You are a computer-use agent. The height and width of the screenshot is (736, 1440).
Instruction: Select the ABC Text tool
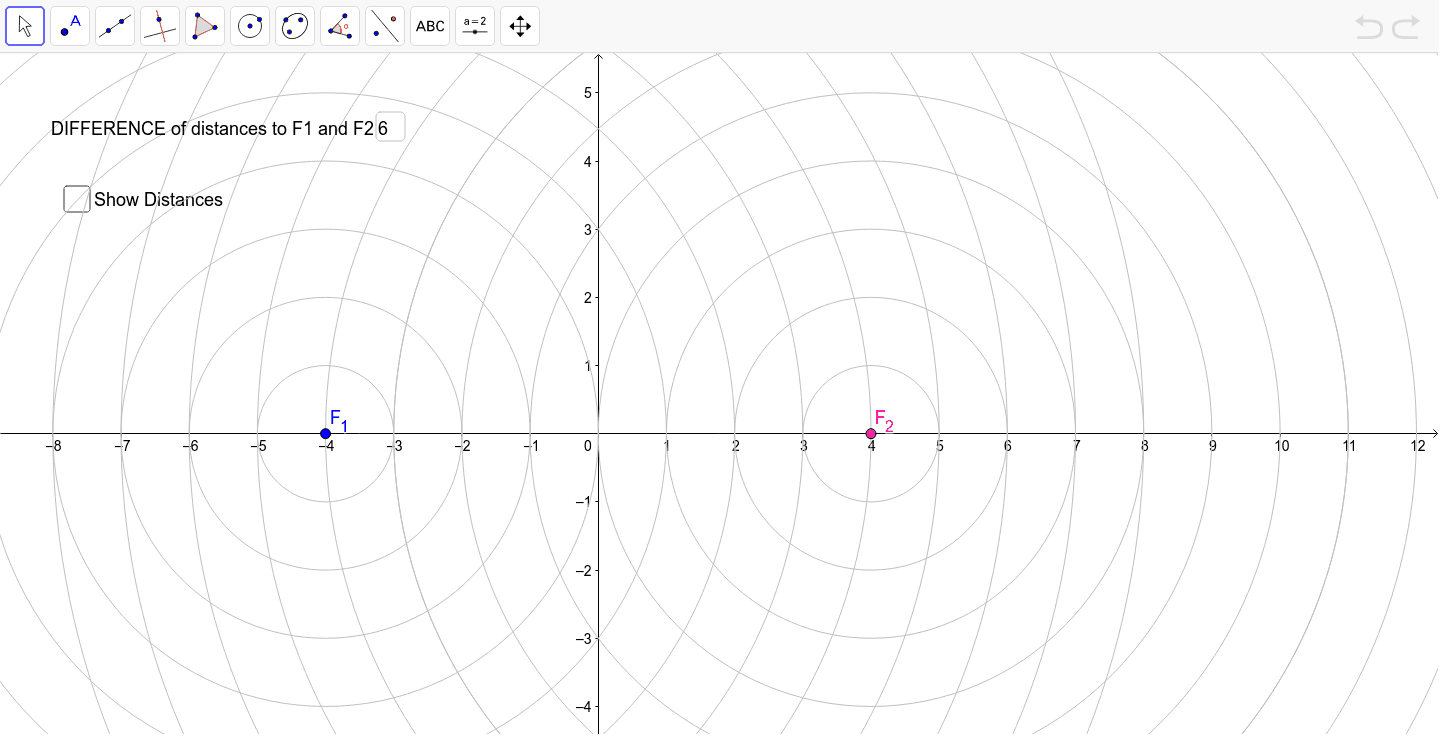430,26
